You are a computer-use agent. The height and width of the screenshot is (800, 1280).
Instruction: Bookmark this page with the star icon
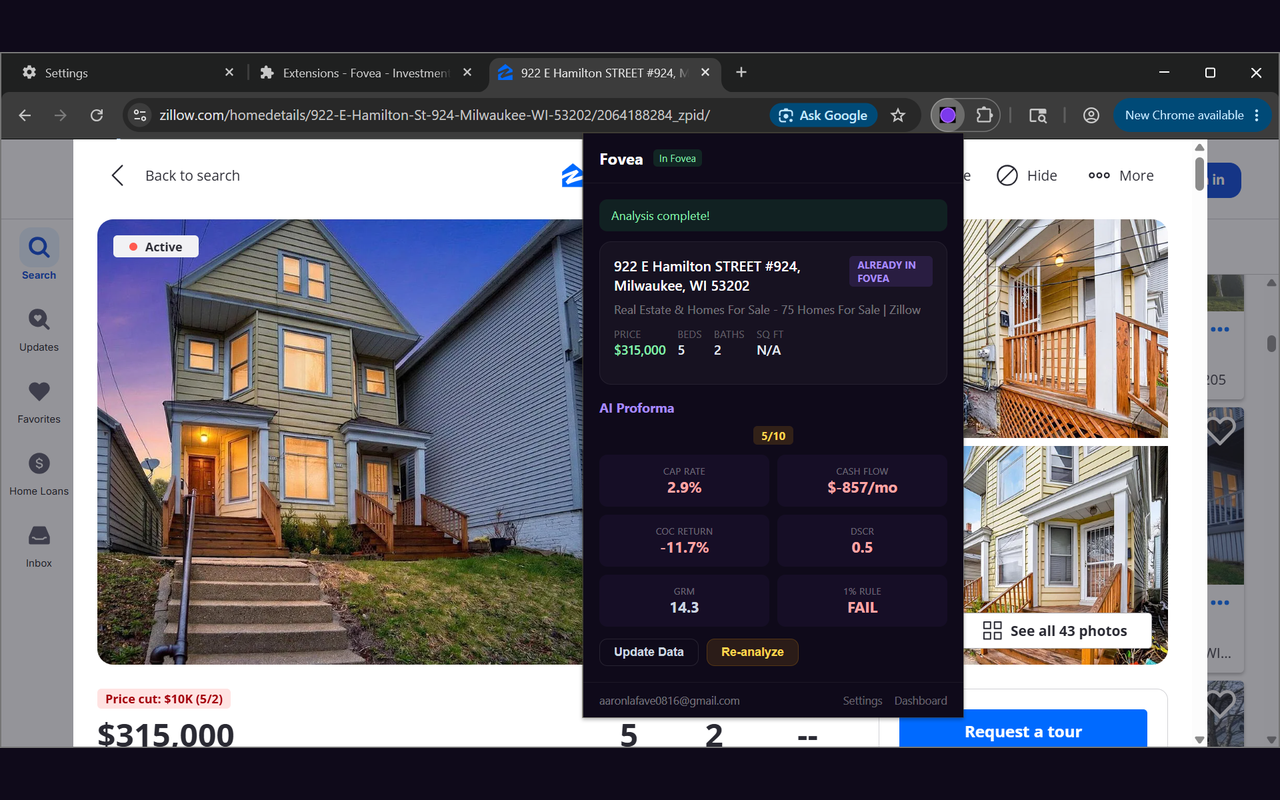click(x=898, y=115)
